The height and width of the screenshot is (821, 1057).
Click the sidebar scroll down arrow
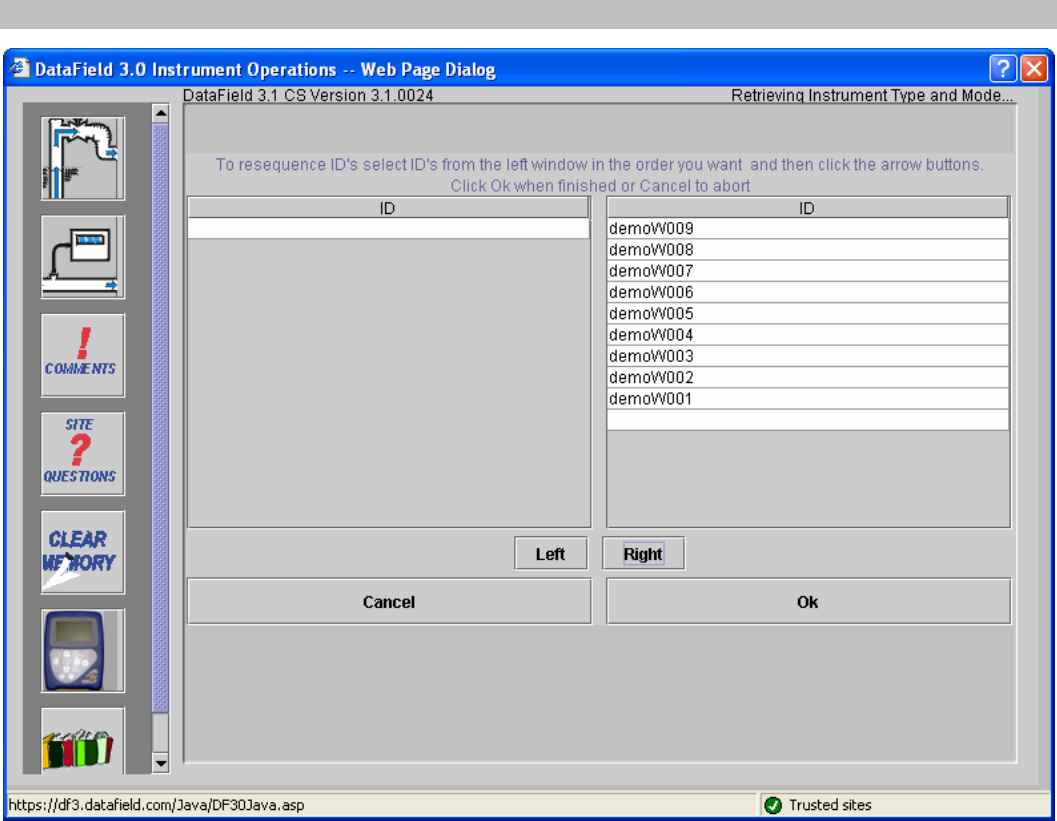tap(160, 764)
